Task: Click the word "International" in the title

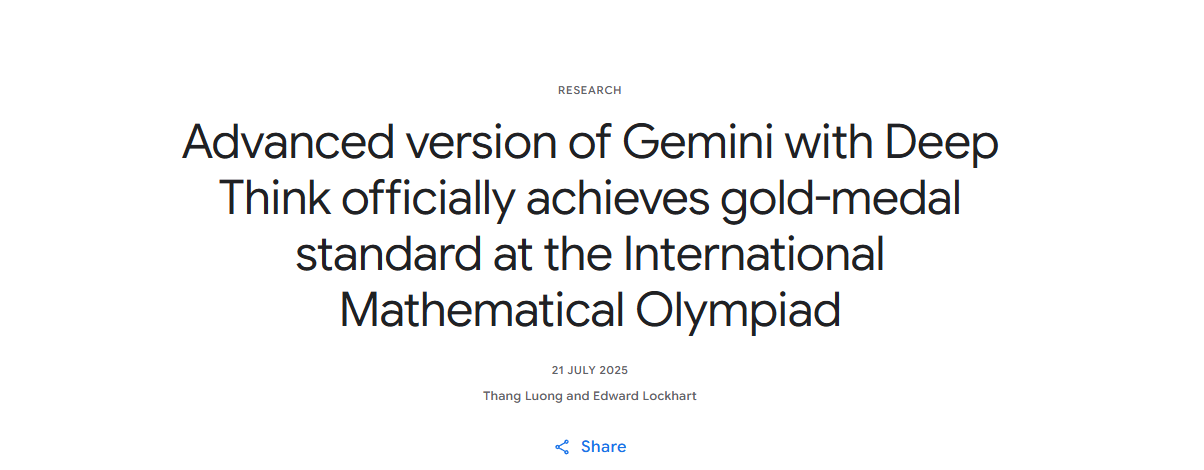Action: pos(754,254)
